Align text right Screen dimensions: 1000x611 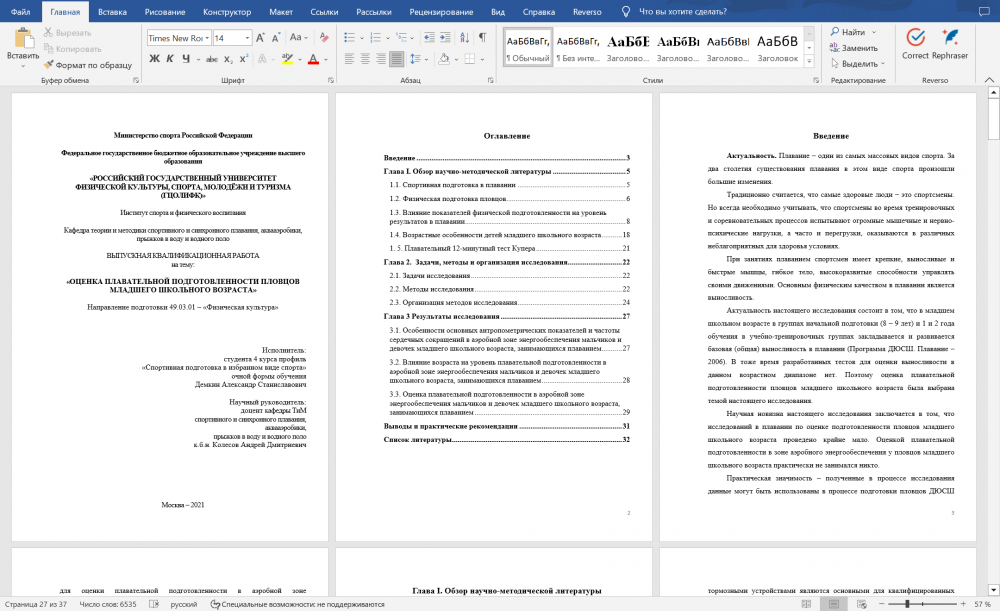coord(381,59)
